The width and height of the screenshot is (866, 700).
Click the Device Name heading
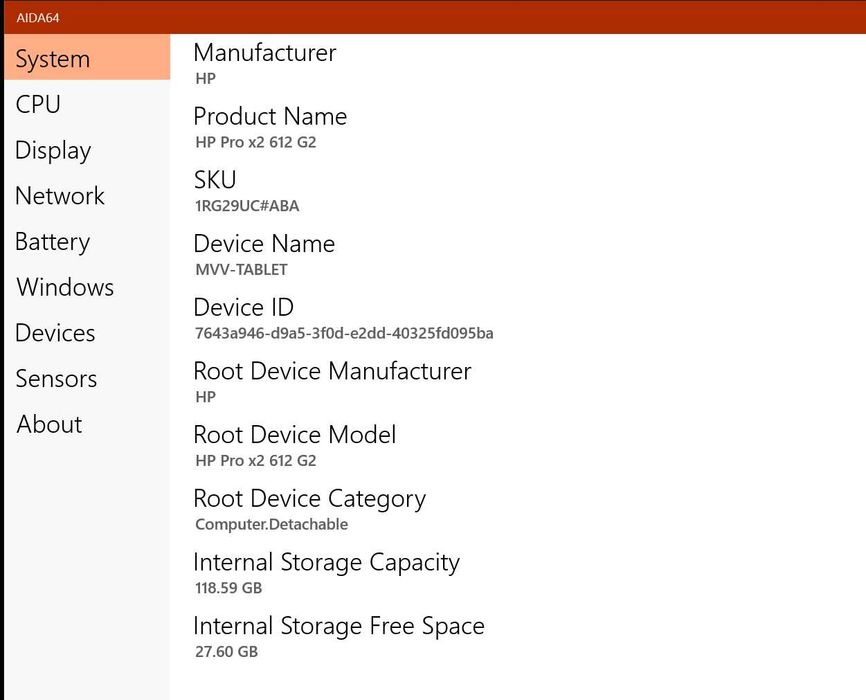(264, 244)
